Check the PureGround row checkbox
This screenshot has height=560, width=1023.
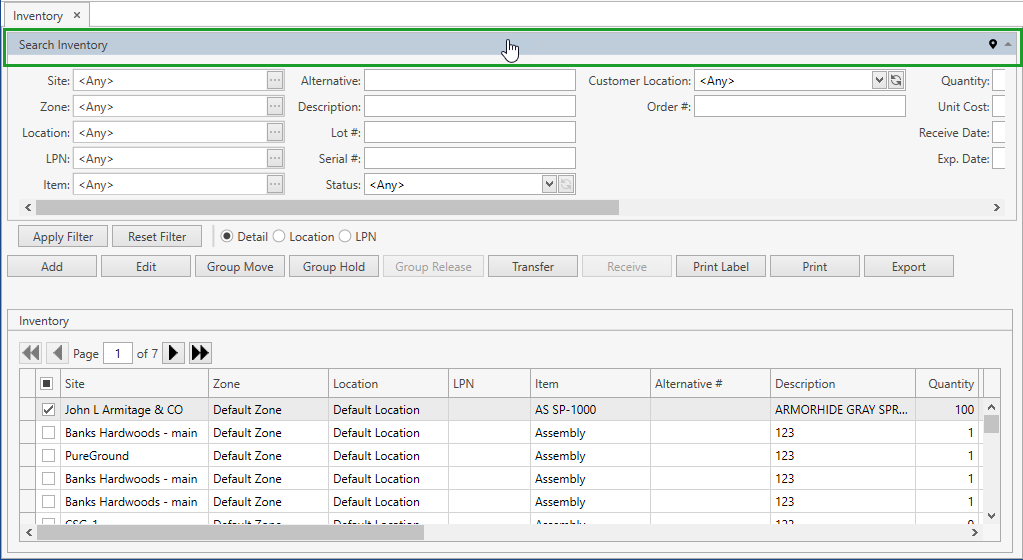coord(47,456)
